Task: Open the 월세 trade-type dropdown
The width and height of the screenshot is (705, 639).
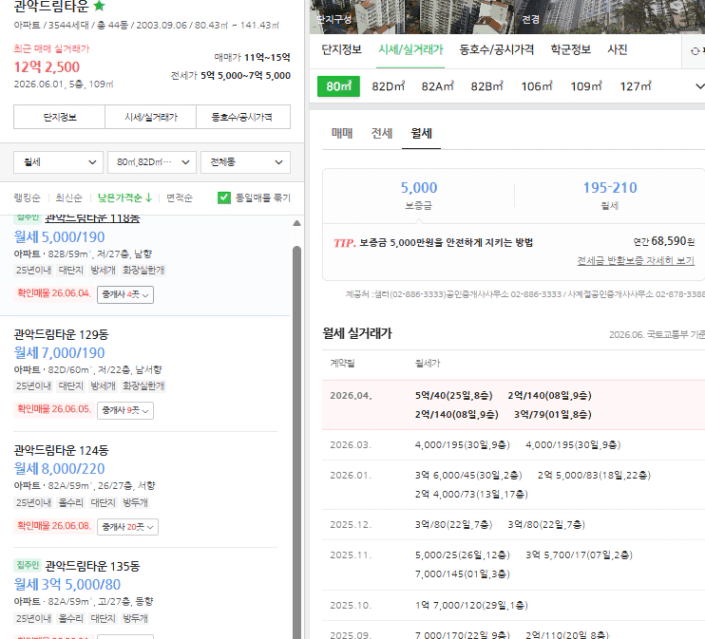Action: [58, 162]
